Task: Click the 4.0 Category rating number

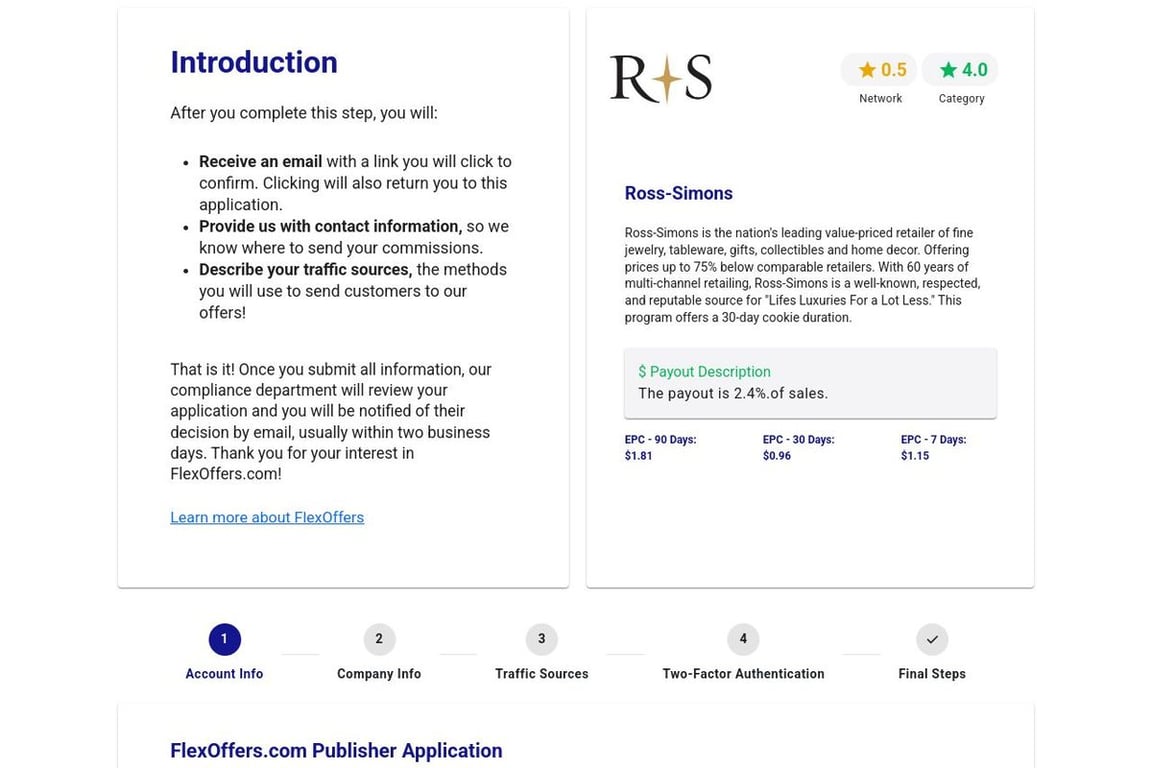Action: coord(975,70)
